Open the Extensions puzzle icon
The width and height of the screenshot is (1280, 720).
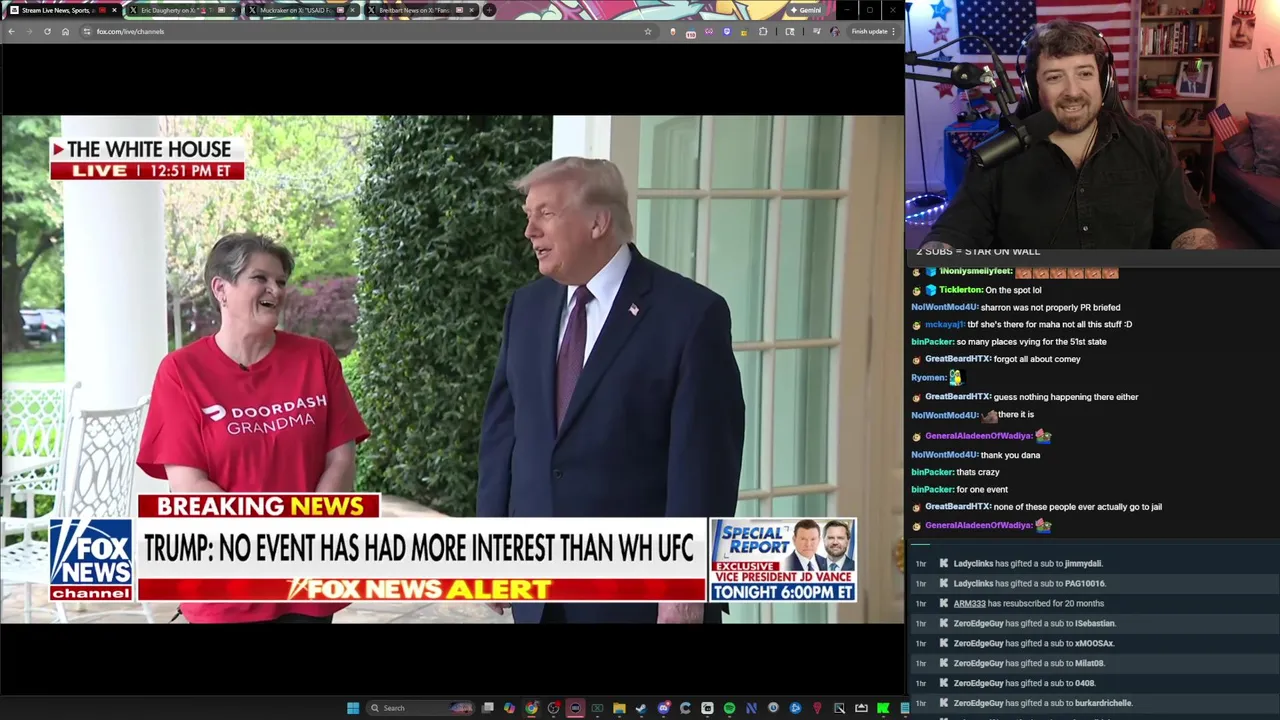click(763, 31)
